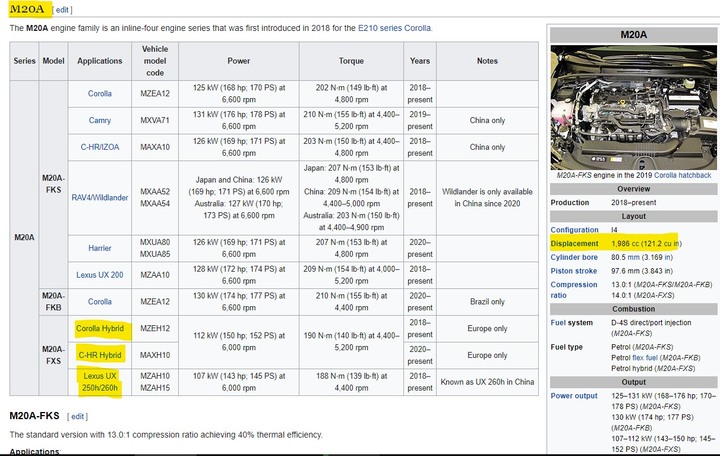Select the '188 N·m (139 lb·ft)' torque cell
Viewport: 720px width, 456px height.
351,382
